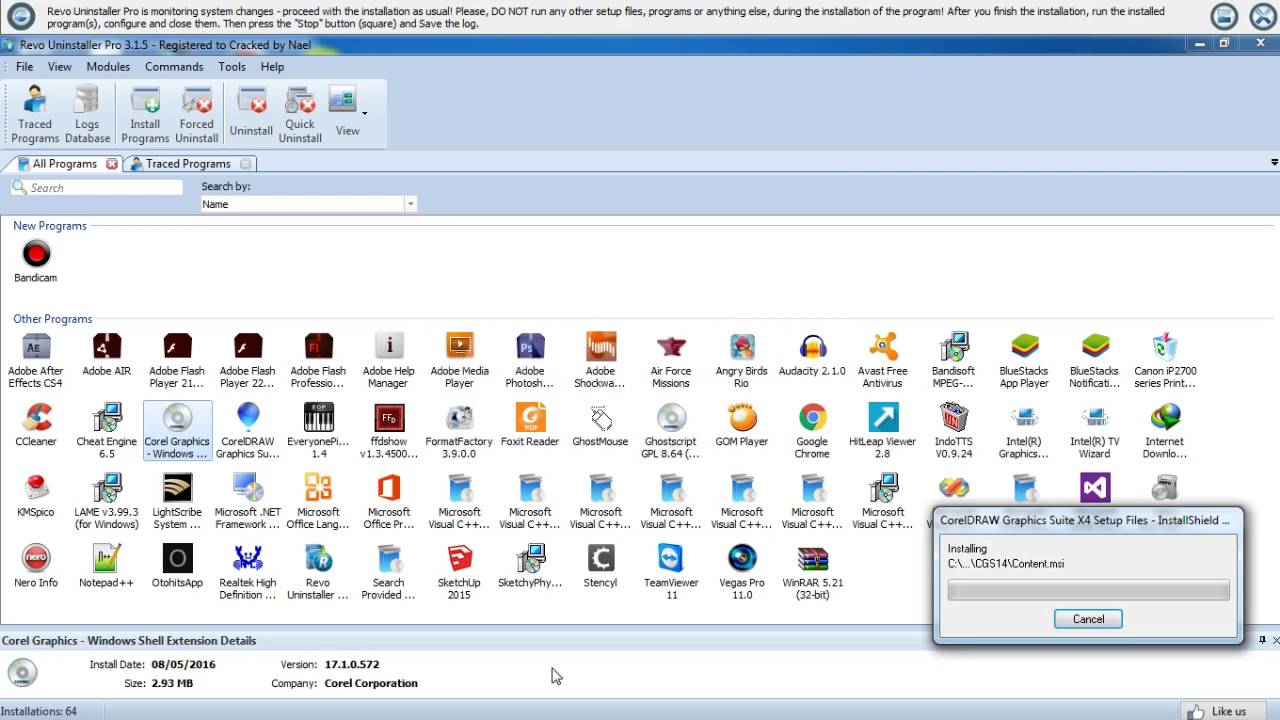Start Forced Uninstall from the toolbar
The width and height of the screenshot is (1280, 720).
tap(197, 114)
